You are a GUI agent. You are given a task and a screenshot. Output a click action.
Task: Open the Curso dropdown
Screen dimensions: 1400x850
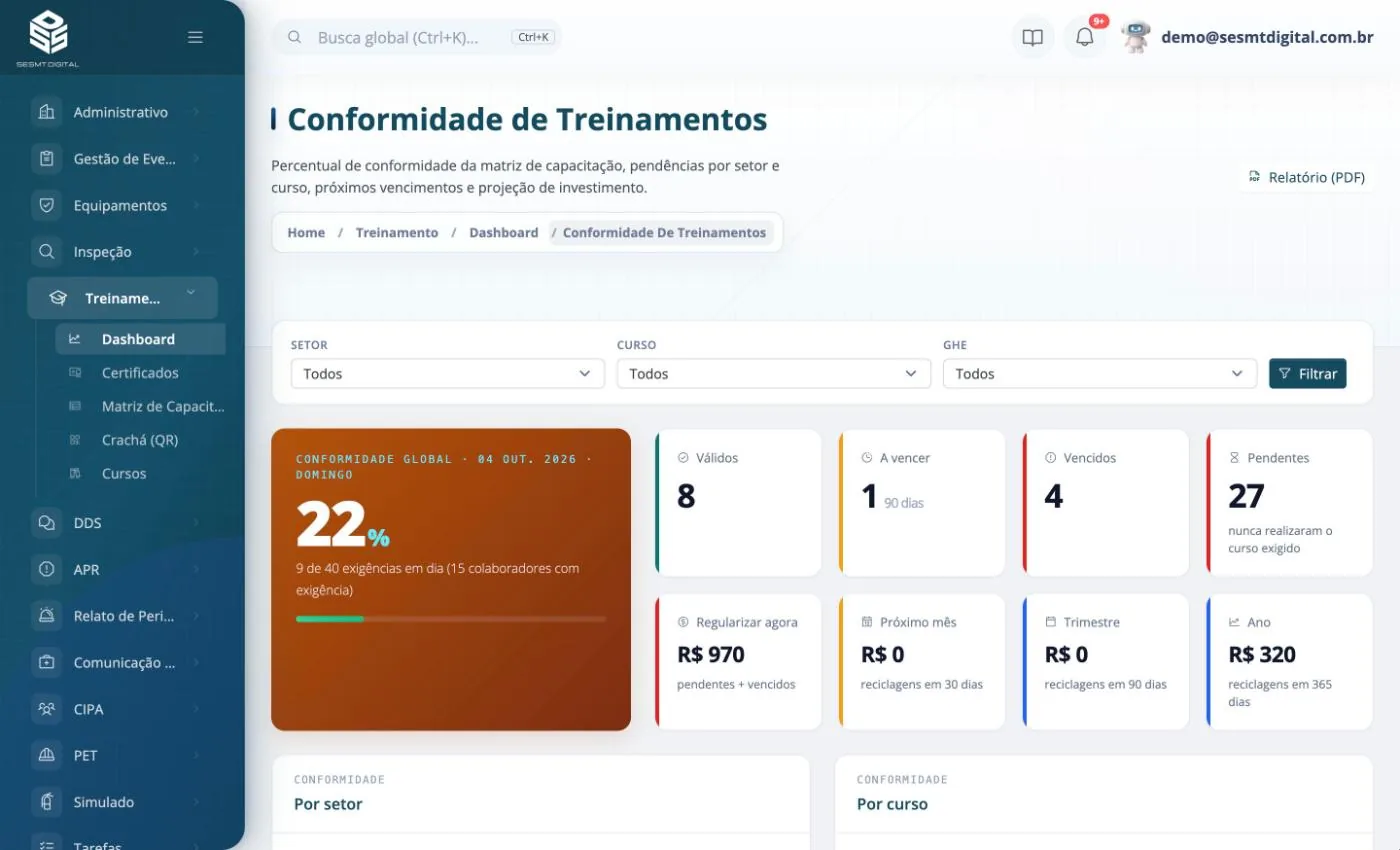(774, 373)
